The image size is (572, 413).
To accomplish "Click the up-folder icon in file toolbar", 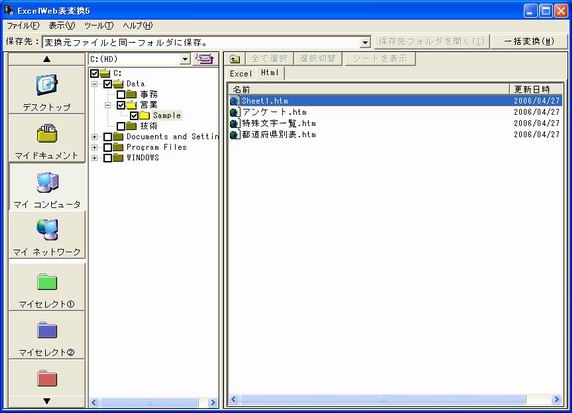I will click(235, 59).
